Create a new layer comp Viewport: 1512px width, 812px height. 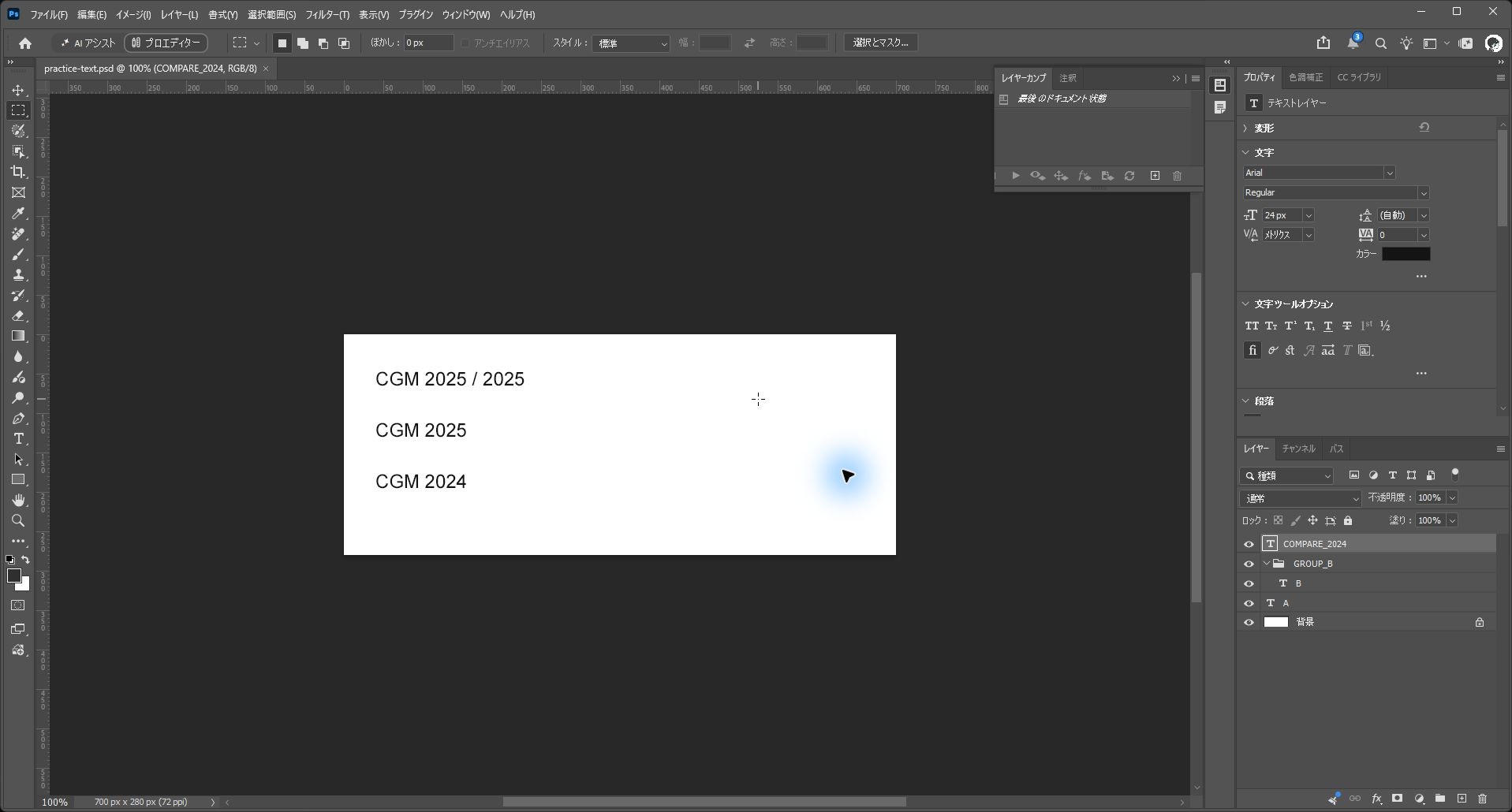[x=1155, y=176]
